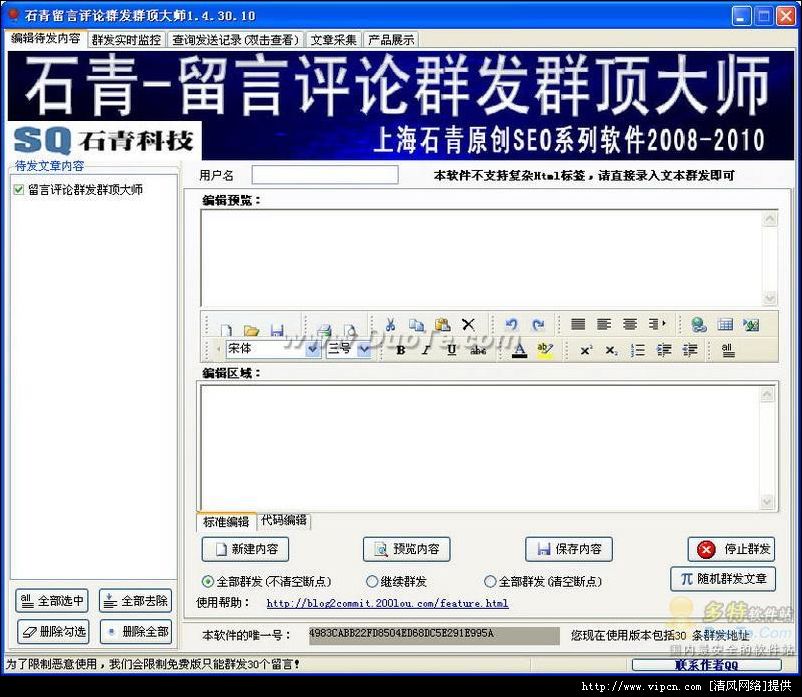802x697 pixels.
Task: Apply subscript formatting
Action: [x=611, y=350]
